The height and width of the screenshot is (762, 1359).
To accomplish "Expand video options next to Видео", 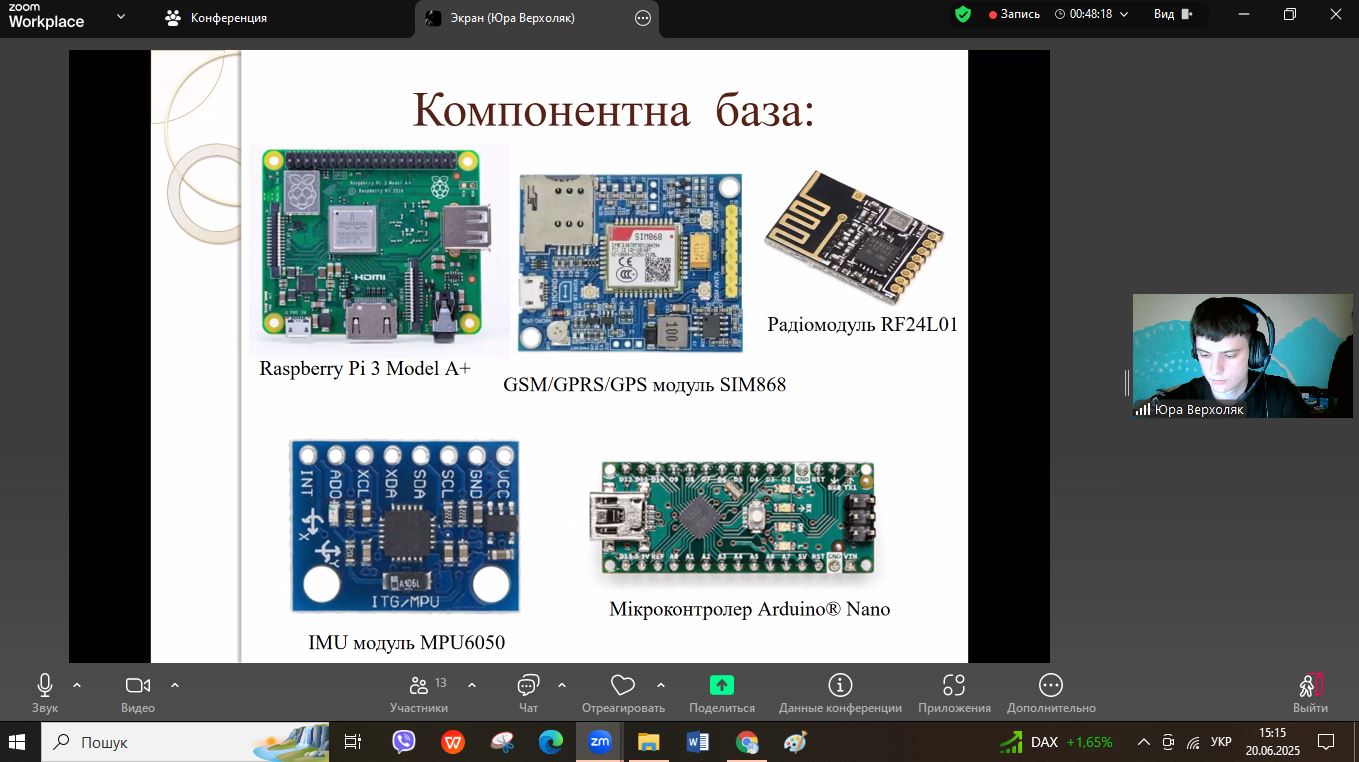I will click(x=175, y=685).
